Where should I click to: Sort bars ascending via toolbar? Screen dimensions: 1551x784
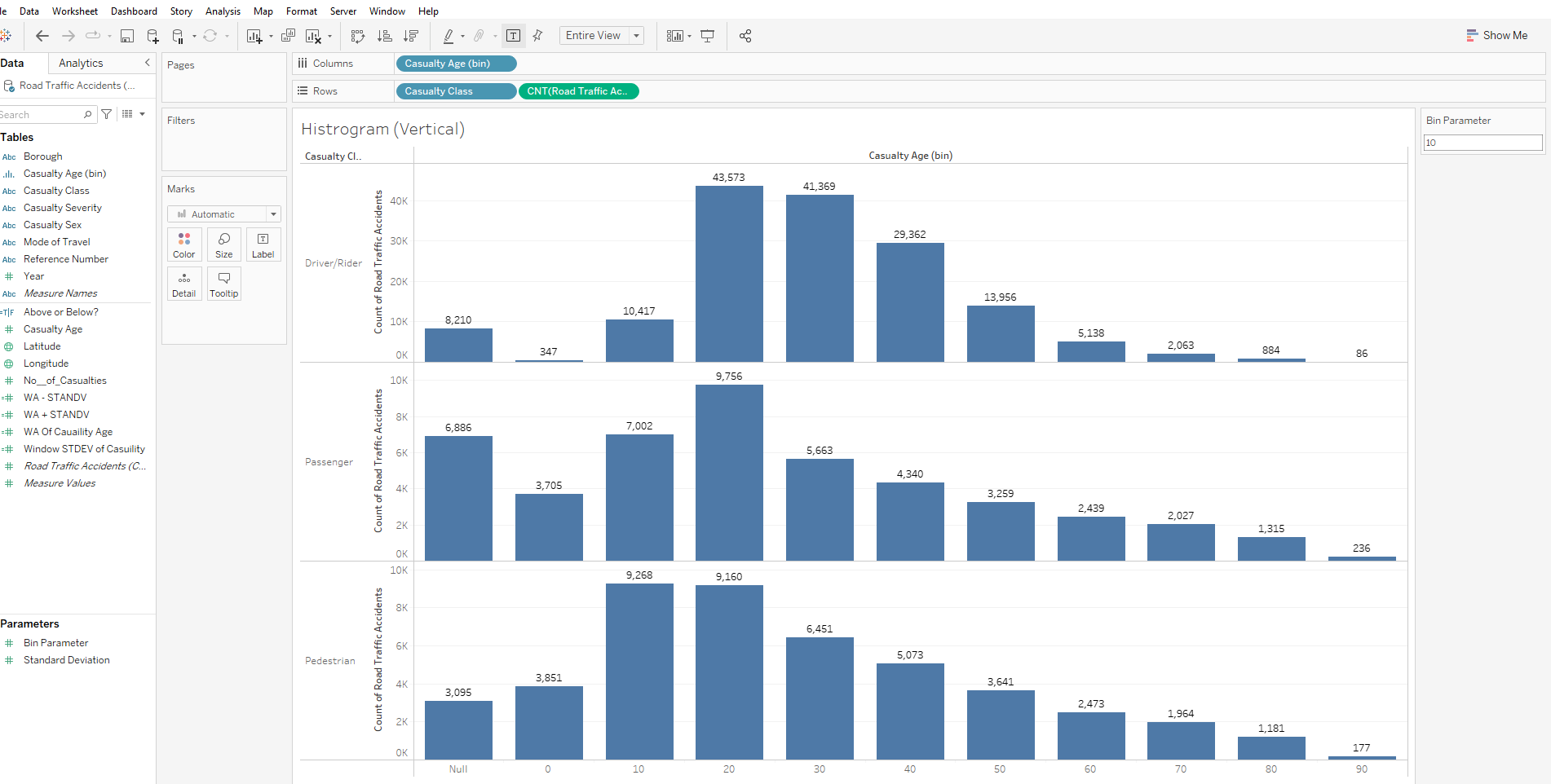[385, 36]
